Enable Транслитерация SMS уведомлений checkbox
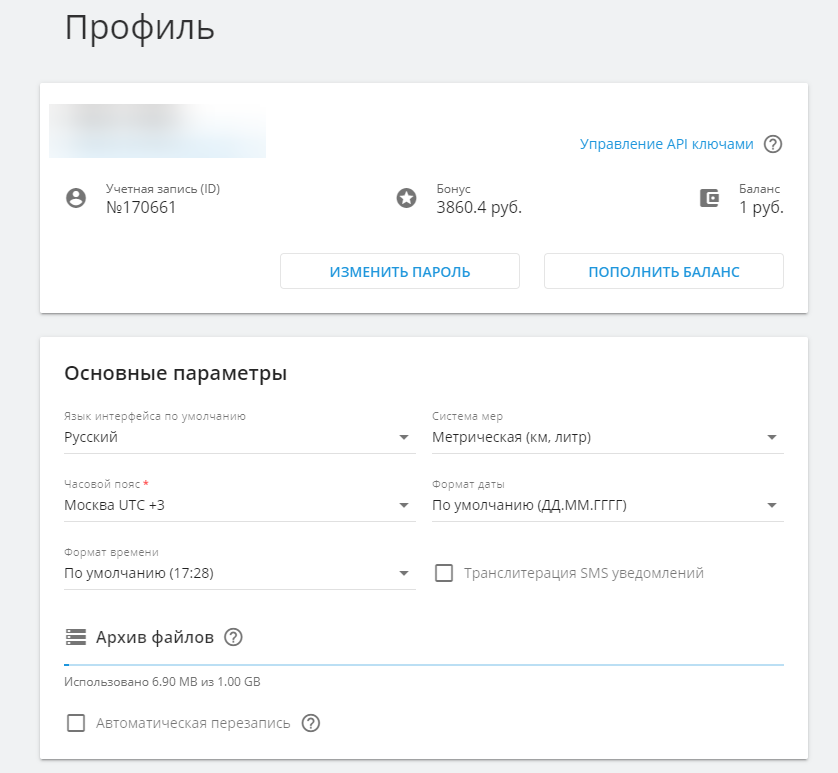The image size is (838, 773). pos(444,573)
